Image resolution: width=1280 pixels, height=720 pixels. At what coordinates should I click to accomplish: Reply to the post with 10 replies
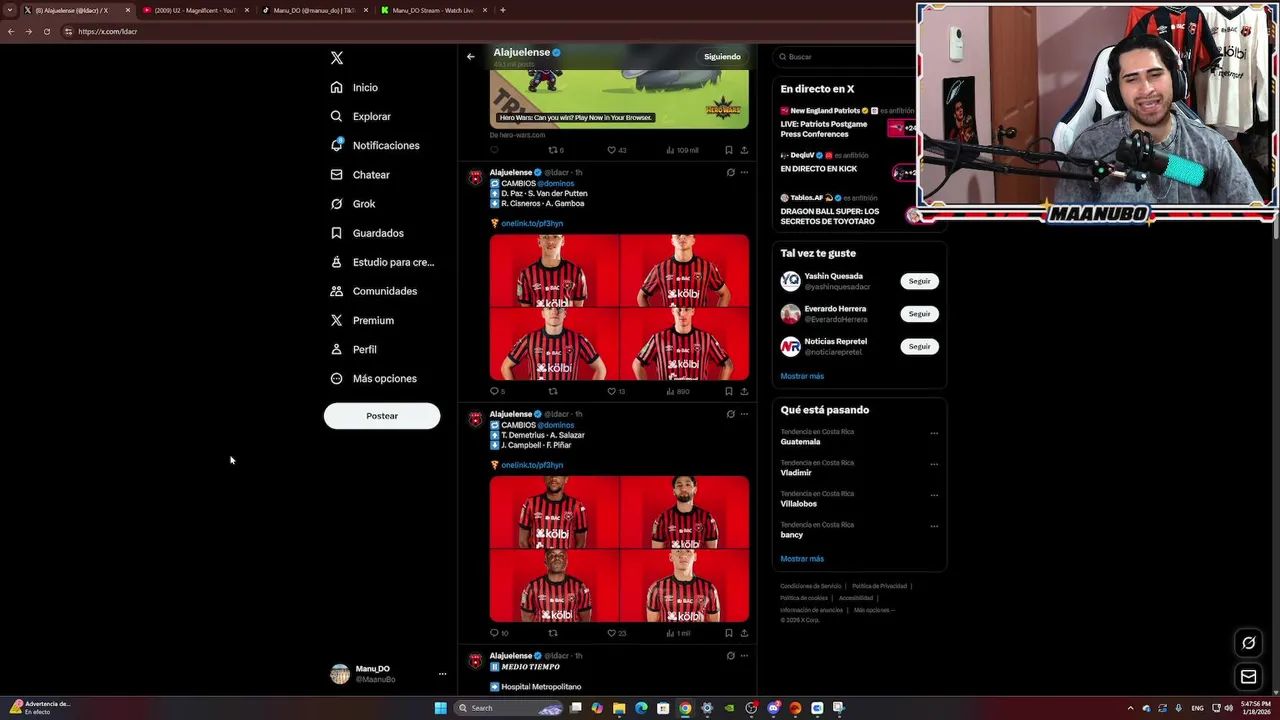[499, 633]
